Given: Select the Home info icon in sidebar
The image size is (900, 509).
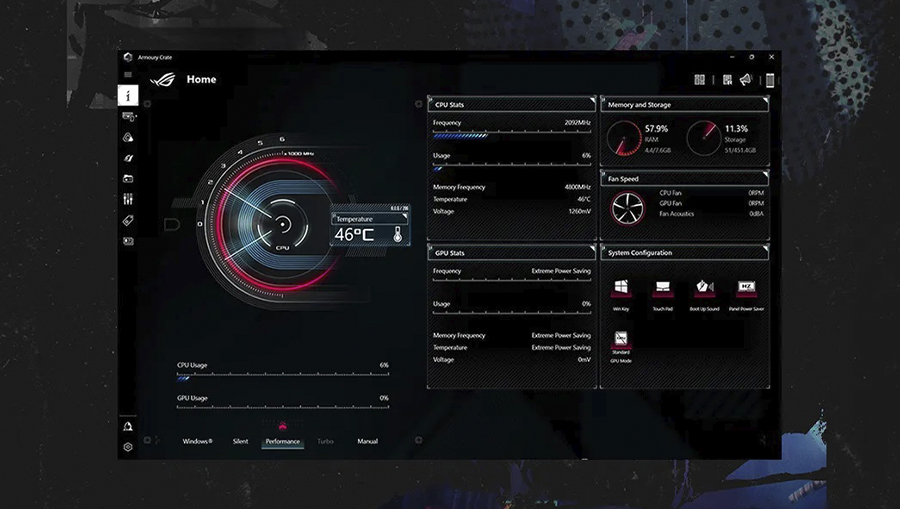Looking at the screenshot, I should pos(127,96).
